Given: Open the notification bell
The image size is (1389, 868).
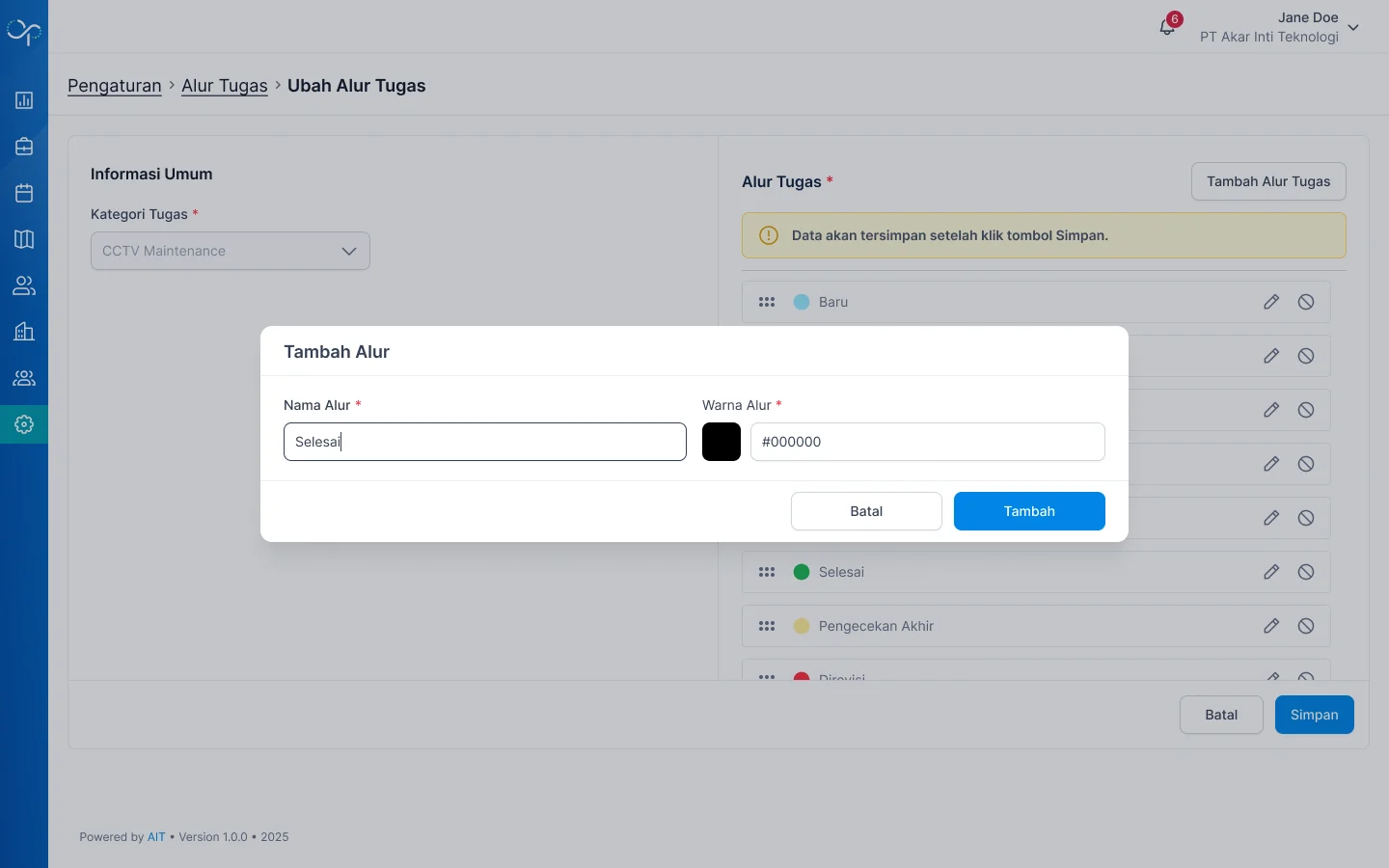Looking at the screenshot, I should point(1167,27).
